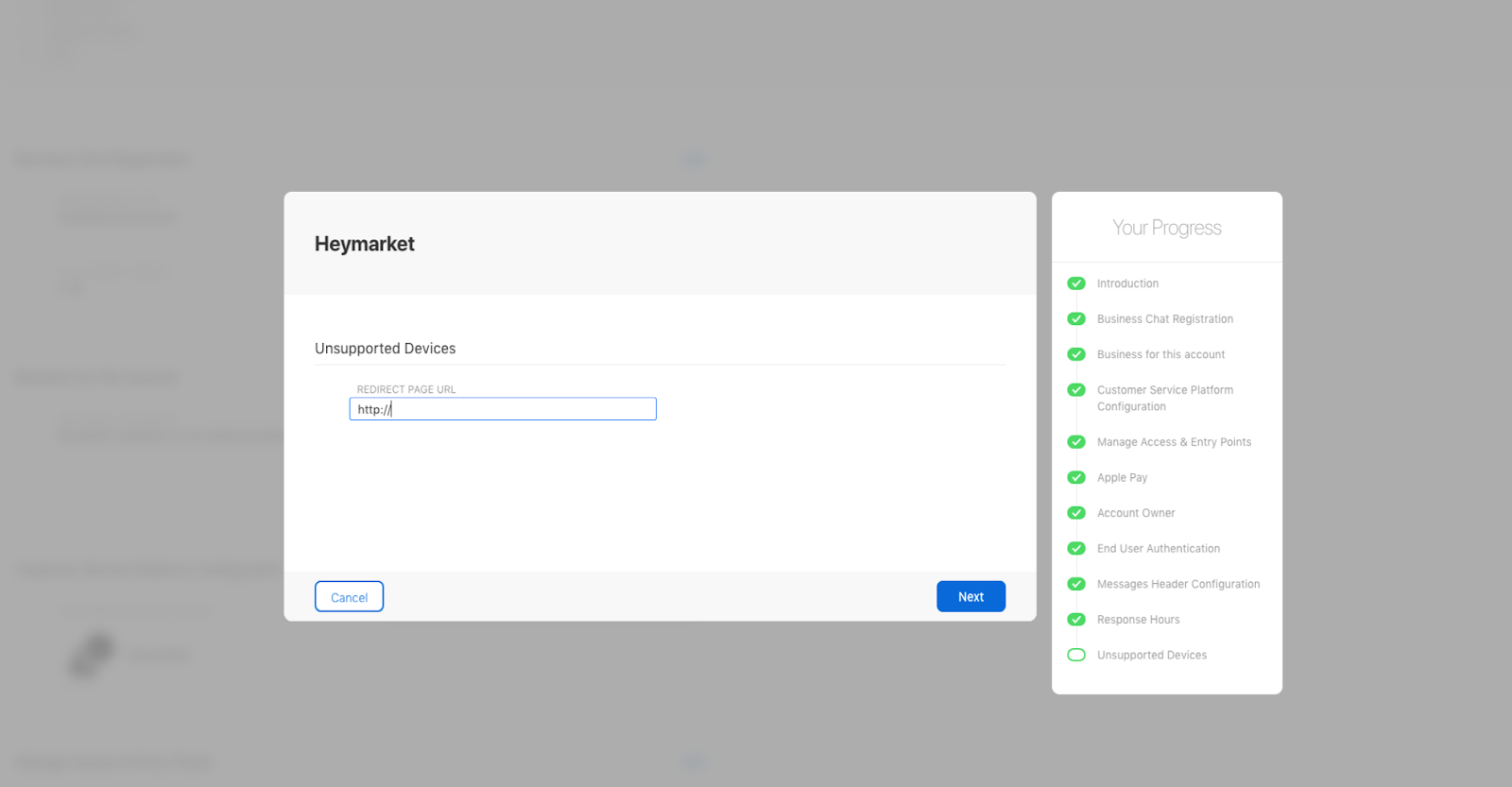The image size is (1512, 787).
Task: Click the Your Progress panel heading
Action: 1167,228
